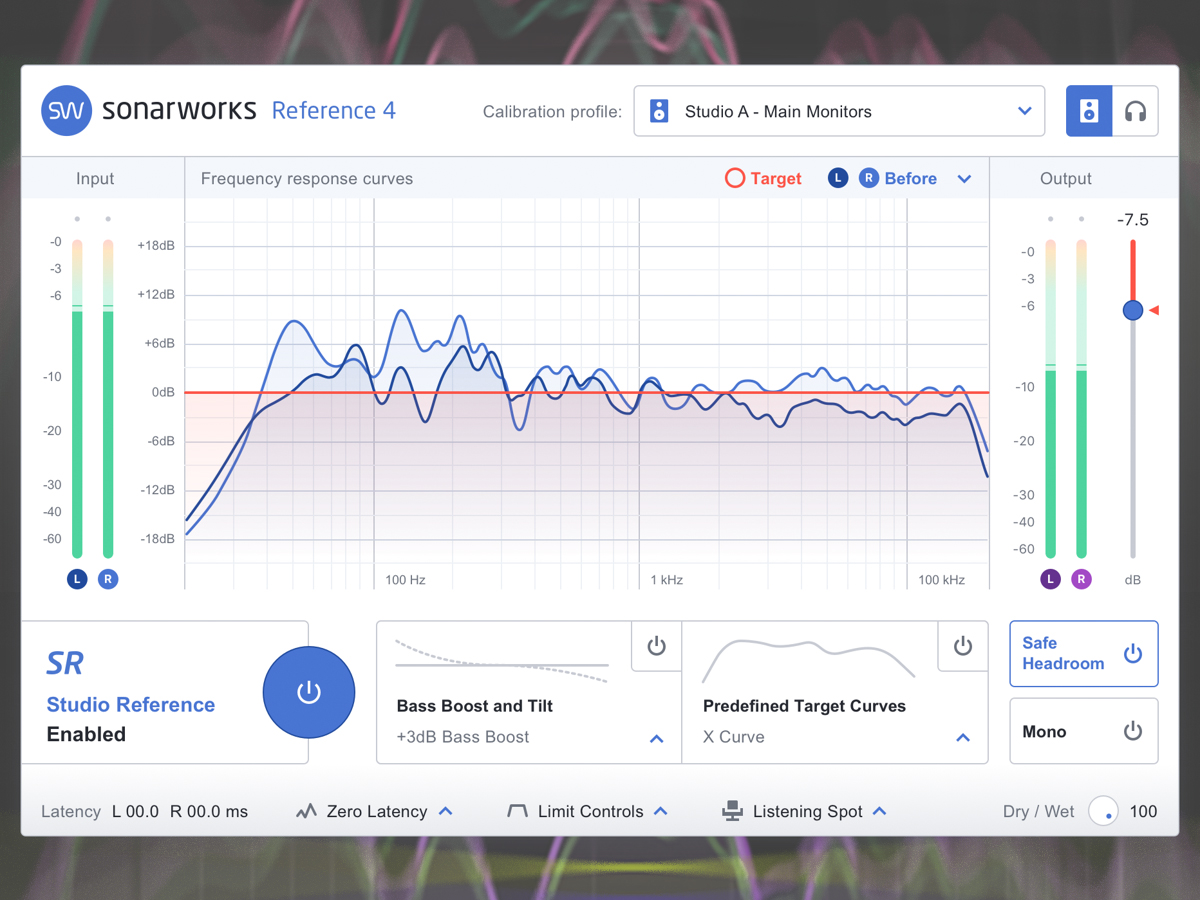Click the Sonarworks SW logo icon

point(66,111)
